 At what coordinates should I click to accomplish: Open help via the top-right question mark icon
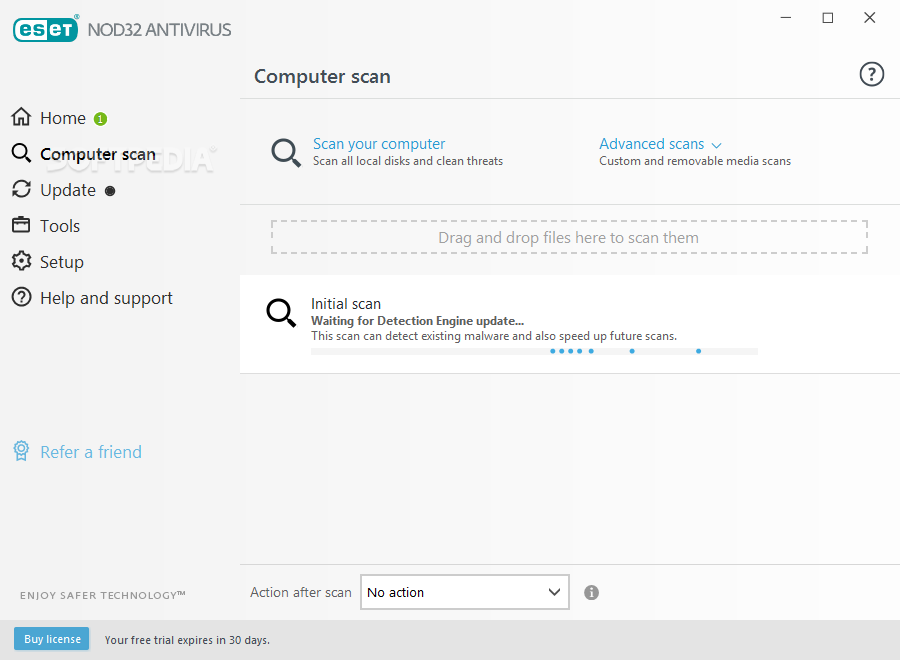tap(871, 74)
